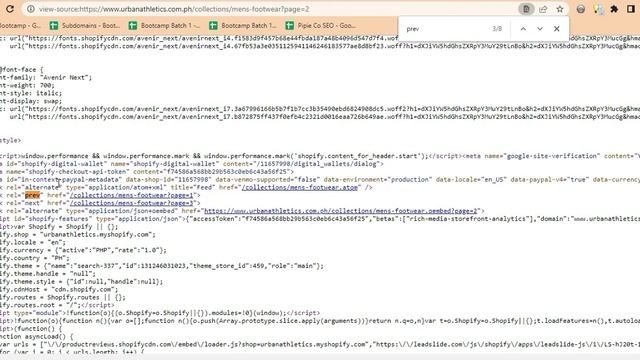Open the Subdomains - Boot... bookmark
This screenshot has height=360, width=640.
tap(85, 25)
